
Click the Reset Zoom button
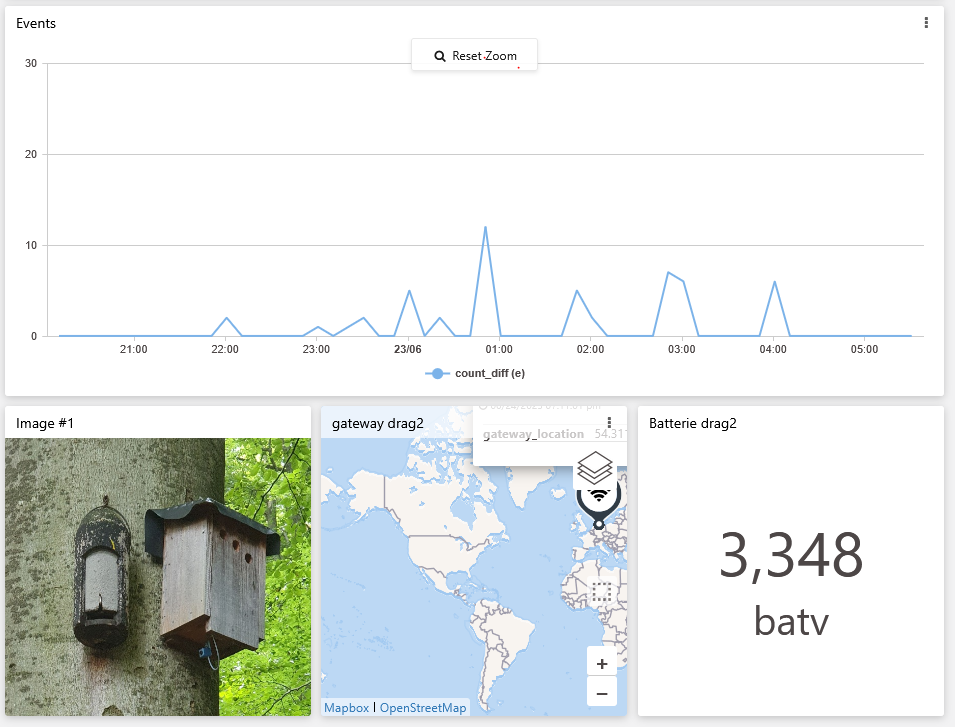click(x=474, y=55)
